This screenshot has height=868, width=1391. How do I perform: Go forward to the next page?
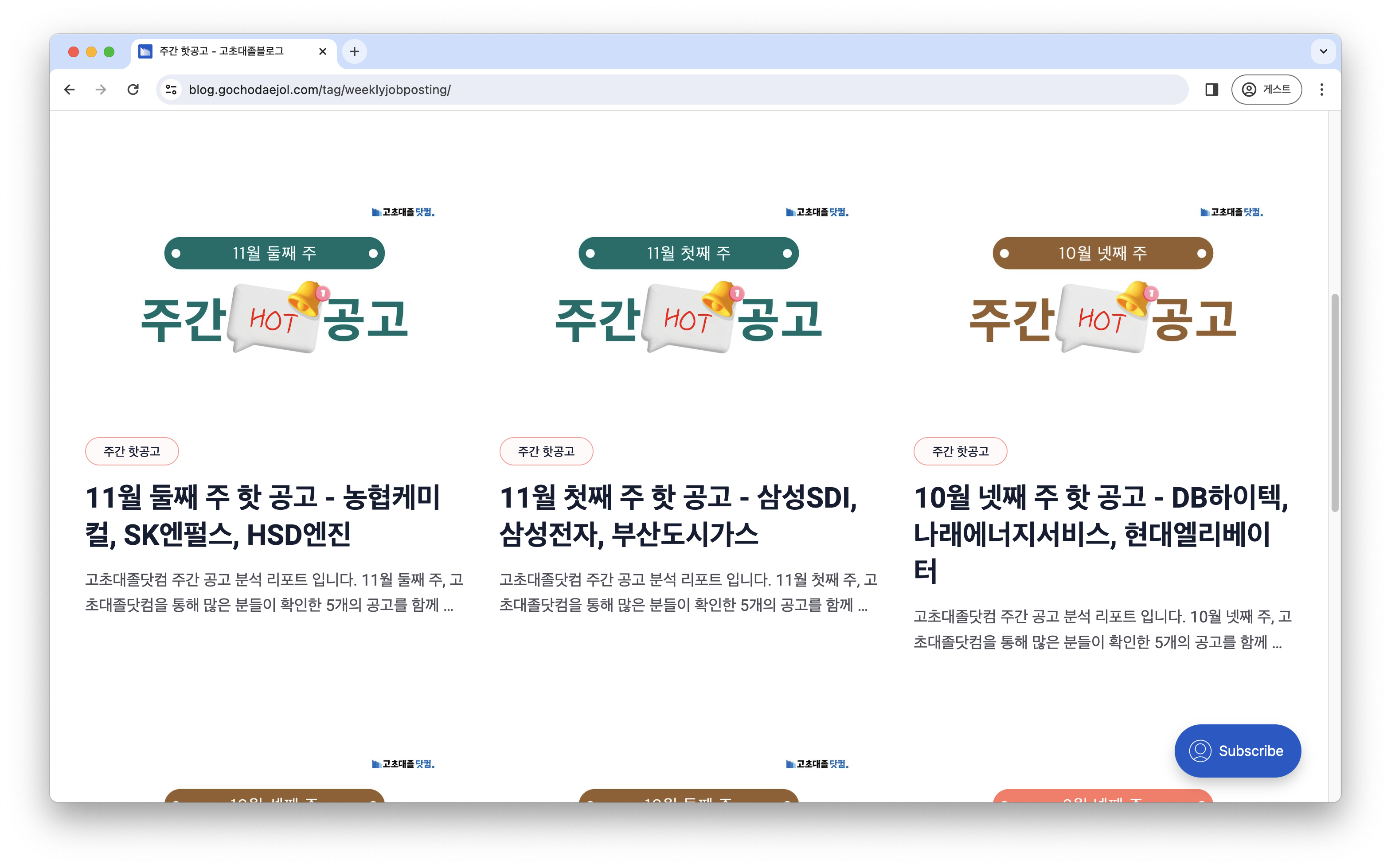[x=101, y=90]
